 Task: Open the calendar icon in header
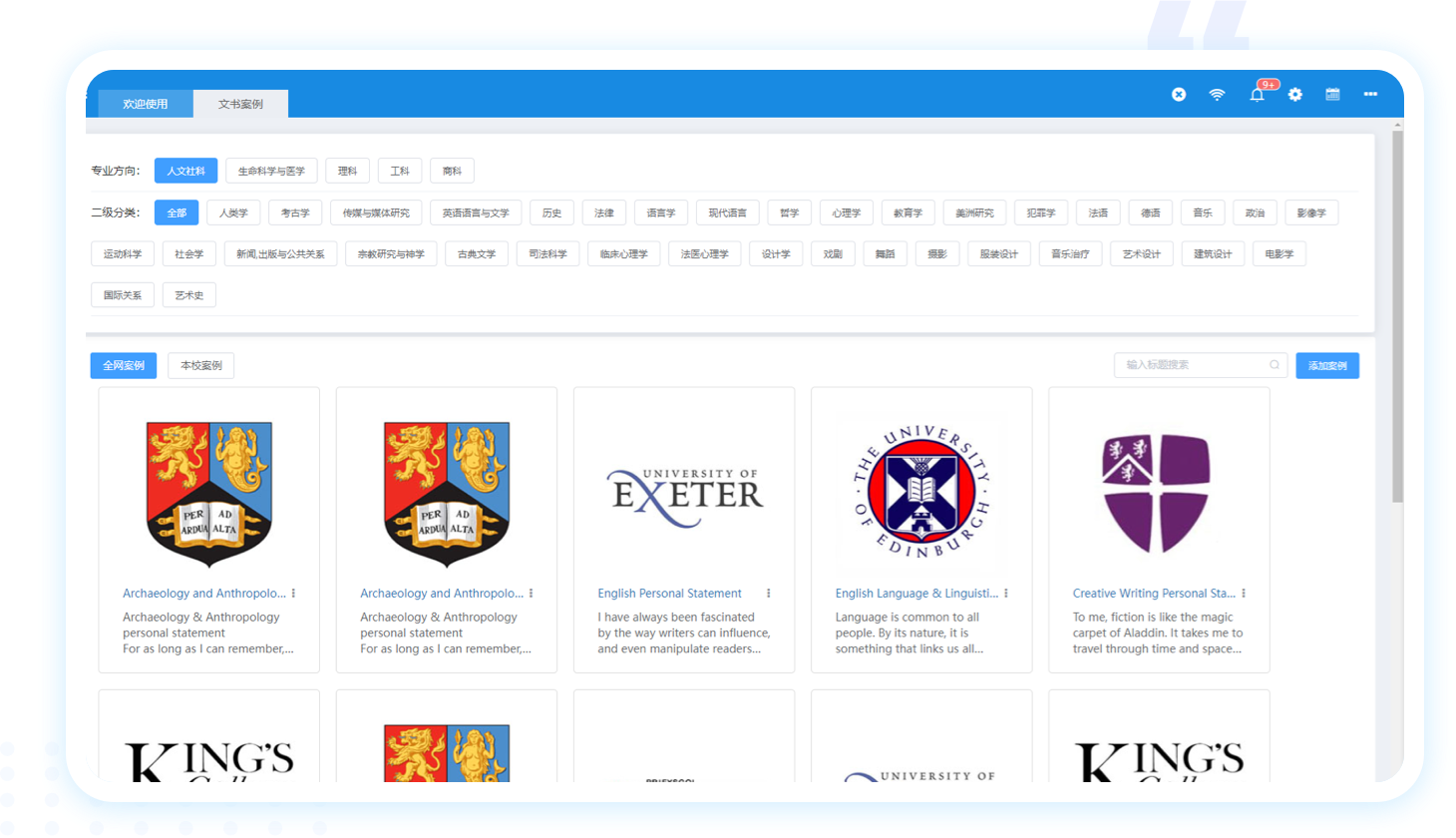point(1332,94)
